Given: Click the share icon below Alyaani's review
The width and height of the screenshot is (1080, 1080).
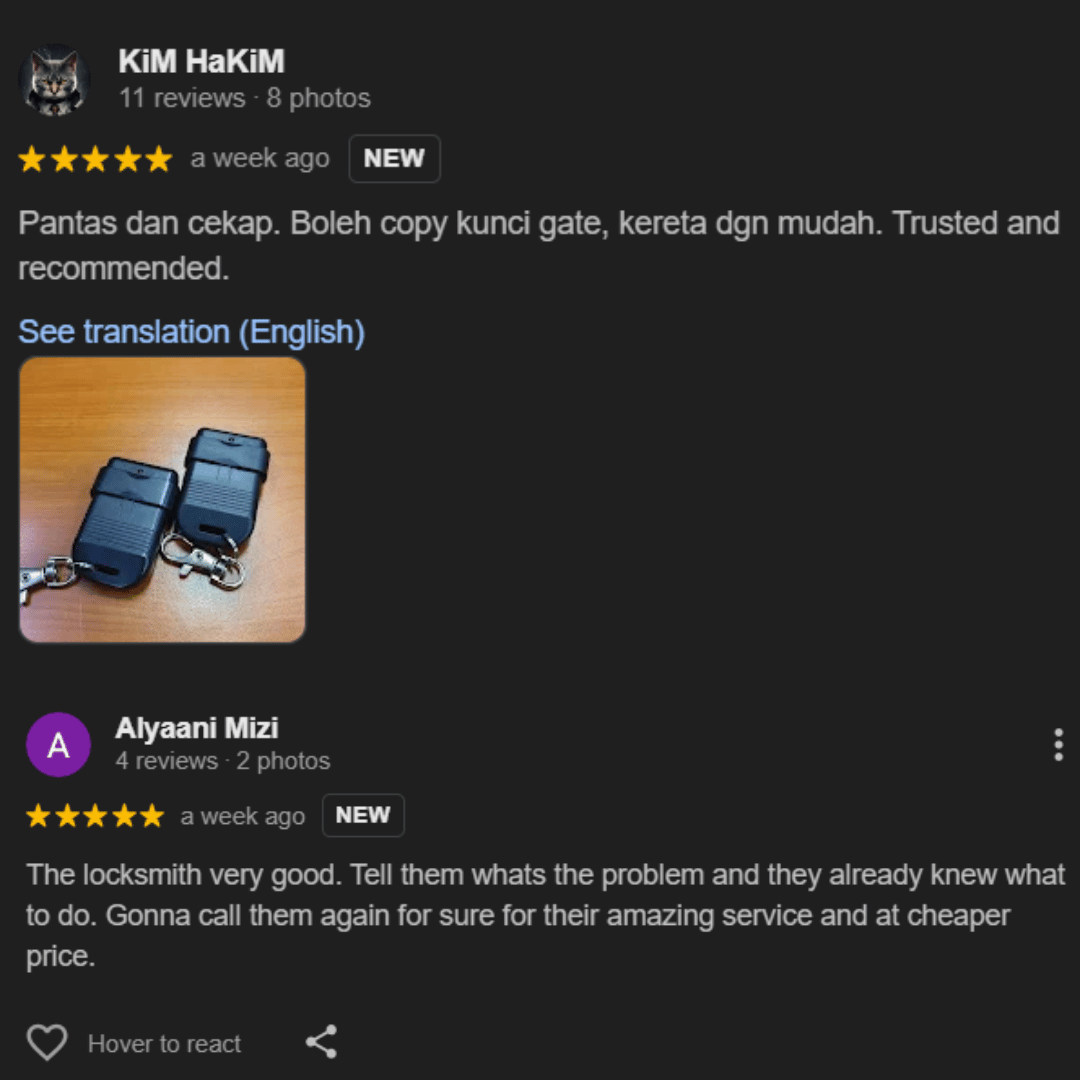Looking at the screenshot, I should pos(322,1041).
